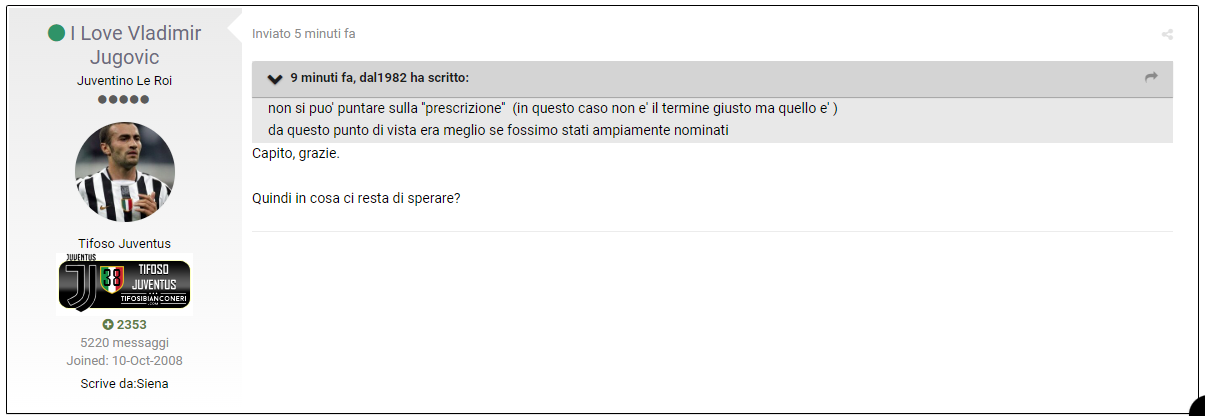
Task: Click the green online status dot
Action: (x=56, y=33)
